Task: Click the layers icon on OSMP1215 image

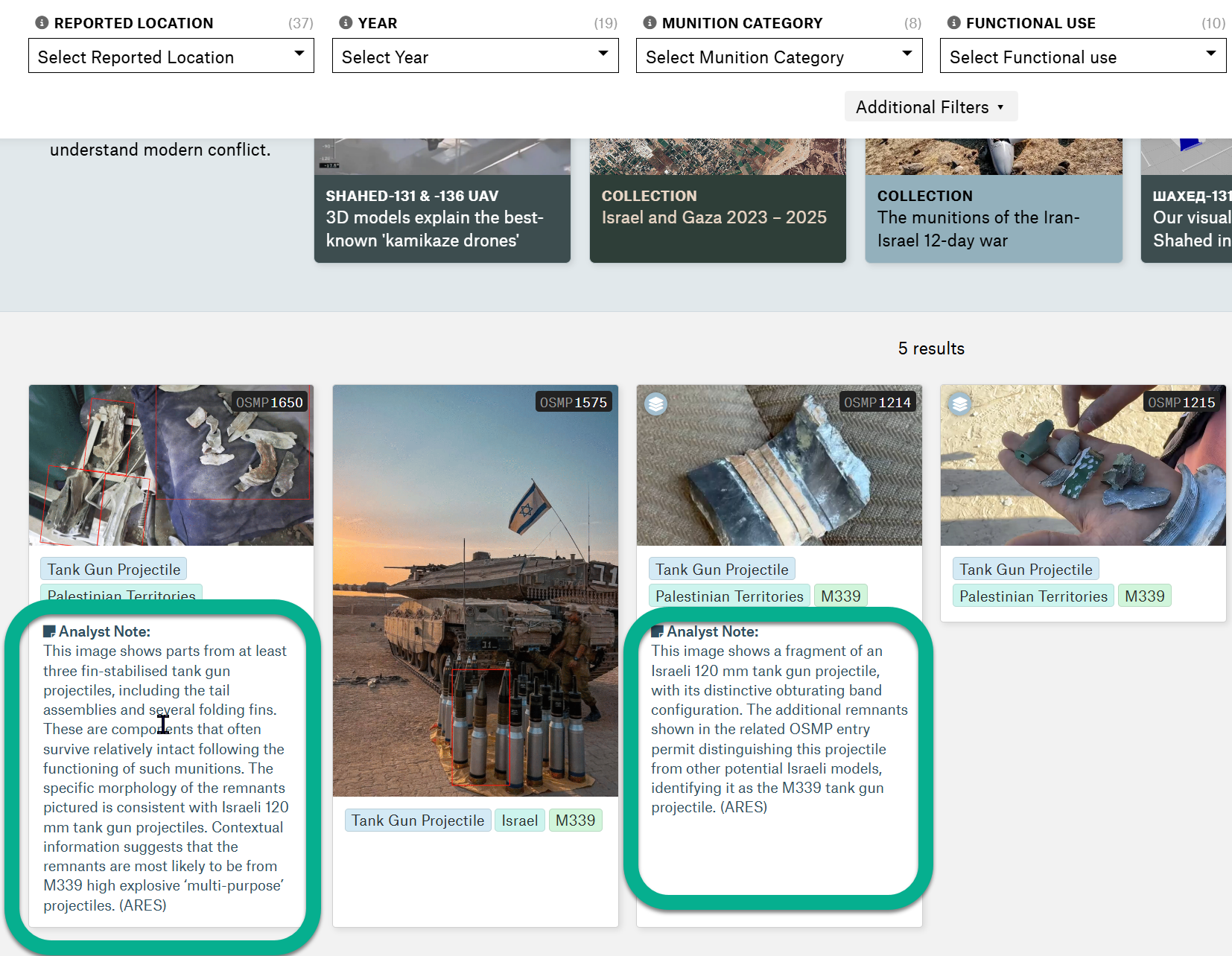Action: coord(959,404)
